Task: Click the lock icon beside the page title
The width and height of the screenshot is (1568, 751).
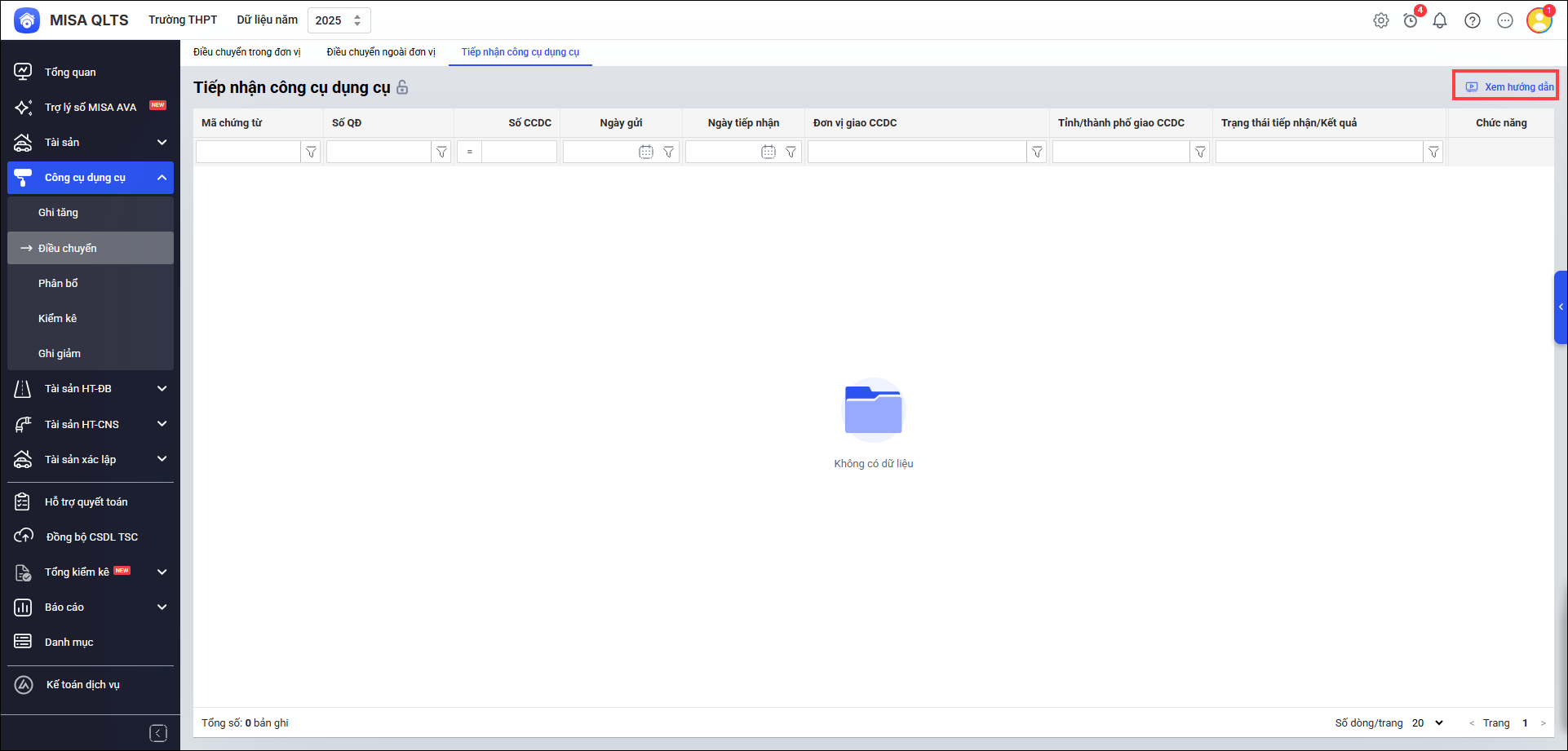Action: 402,87
